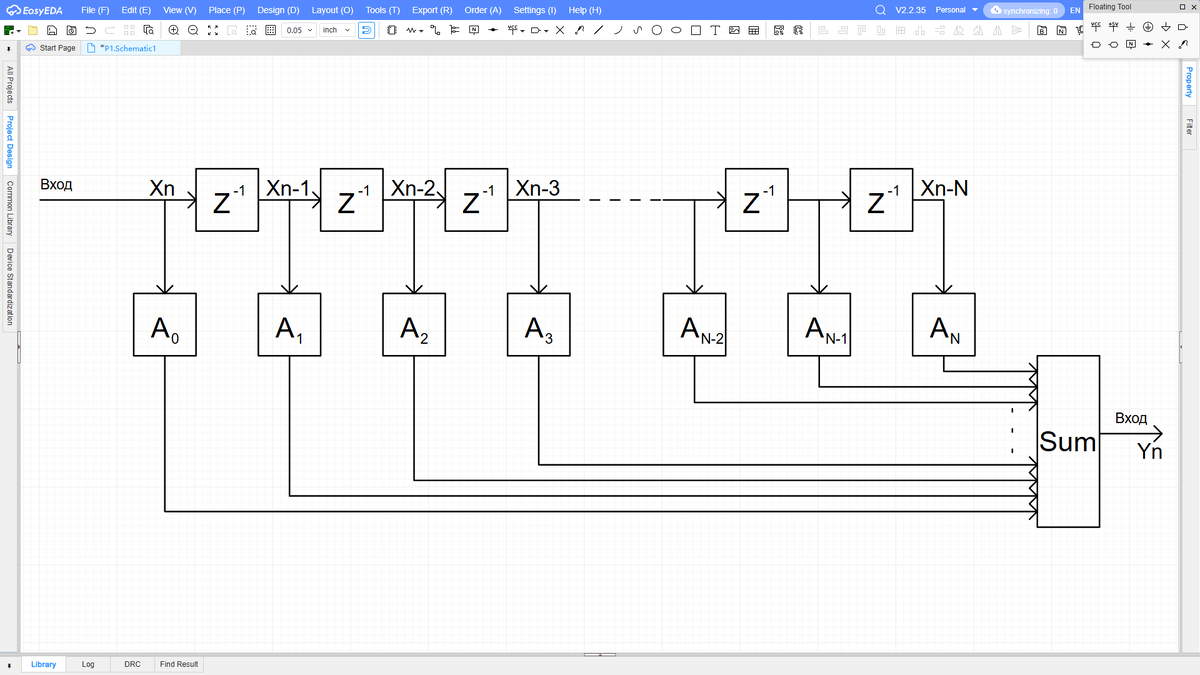Open the Layout menu

coord(332,10)
